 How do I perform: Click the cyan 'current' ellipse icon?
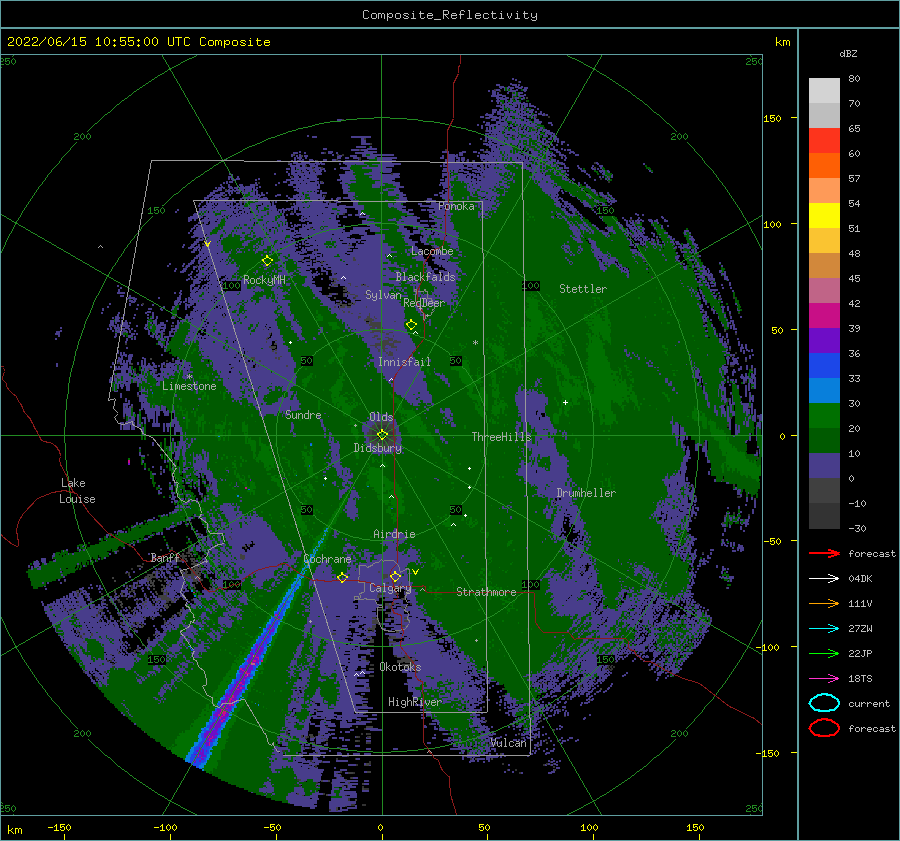[824, 703]
